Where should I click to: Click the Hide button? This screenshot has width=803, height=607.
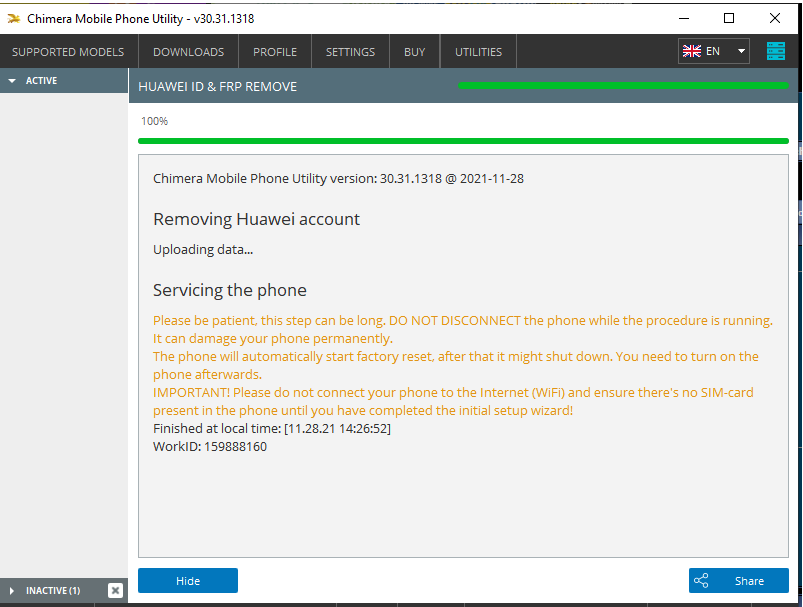pyautogui.click(x=188, y=580)
